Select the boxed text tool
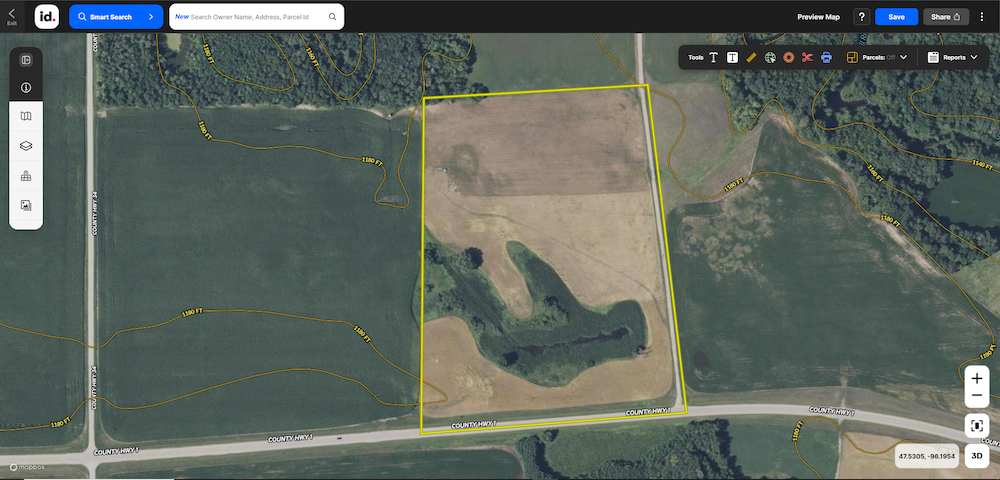The height and width of the screenshot is (480, 1000). tap(732, 58)
